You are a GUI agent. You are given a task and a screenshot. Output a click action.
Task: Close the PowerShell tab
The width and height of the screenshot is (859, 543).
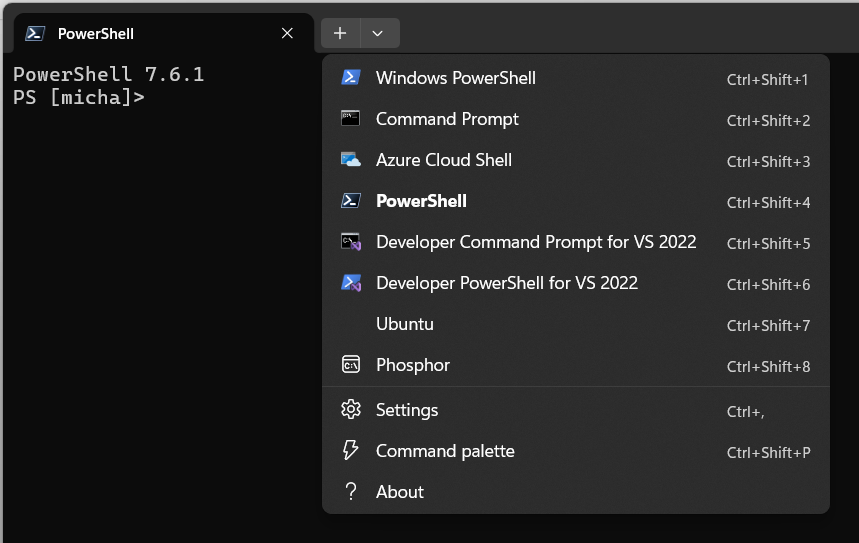[287, 33]
